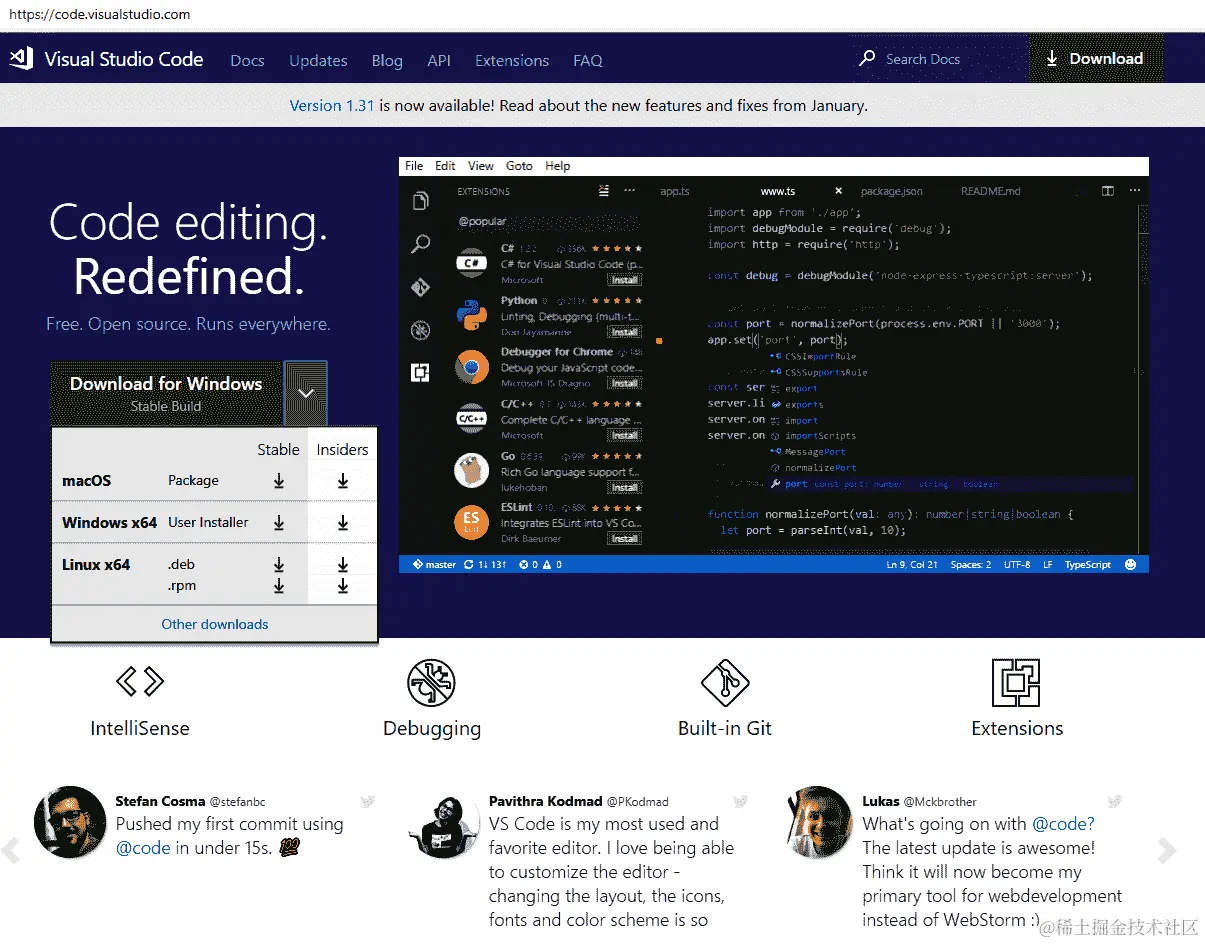This screenshot has height=944, width=1205.
Task: Download Linux .rpm Stable build
Action: pyautogui.click(x=279, y=587)
